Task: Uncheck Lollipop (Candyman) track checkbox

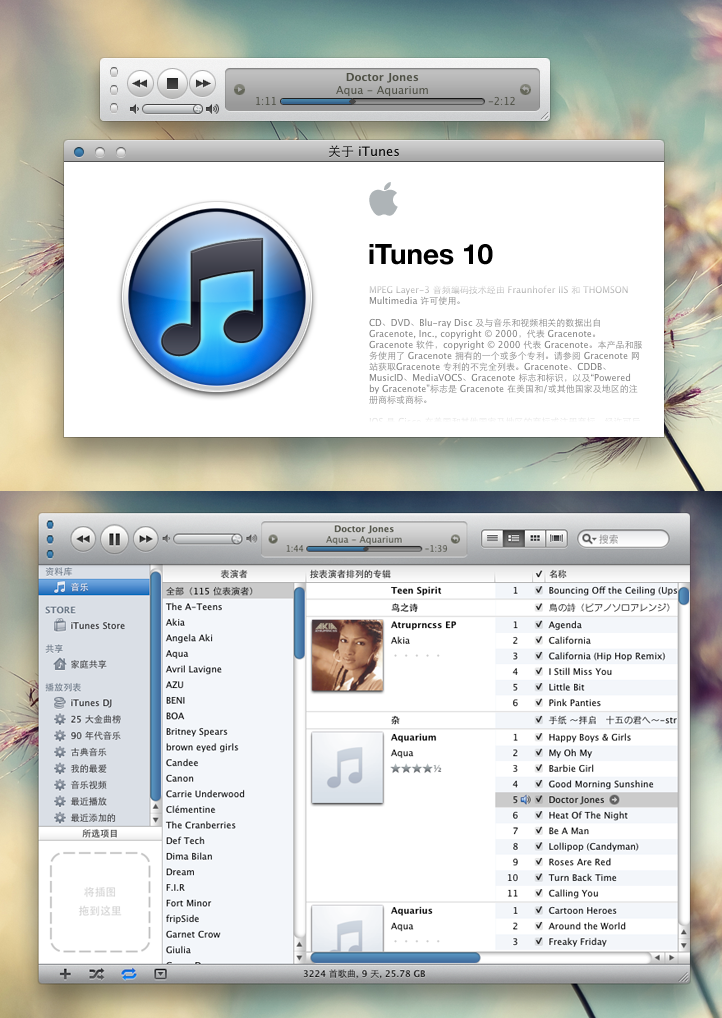Action: 538,847
